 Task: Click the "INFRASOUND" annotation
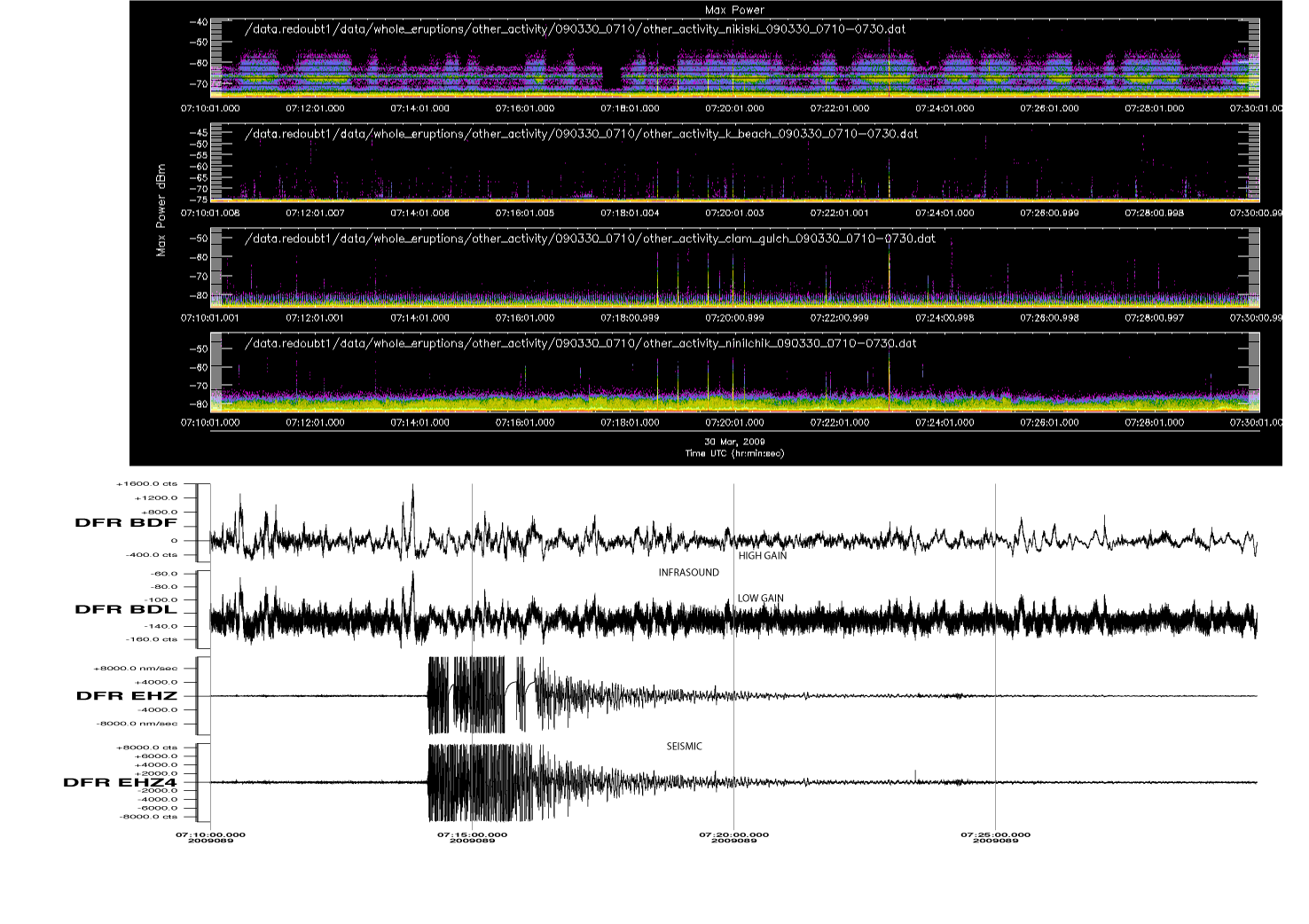pyautogui.click(x=689, y=573)
